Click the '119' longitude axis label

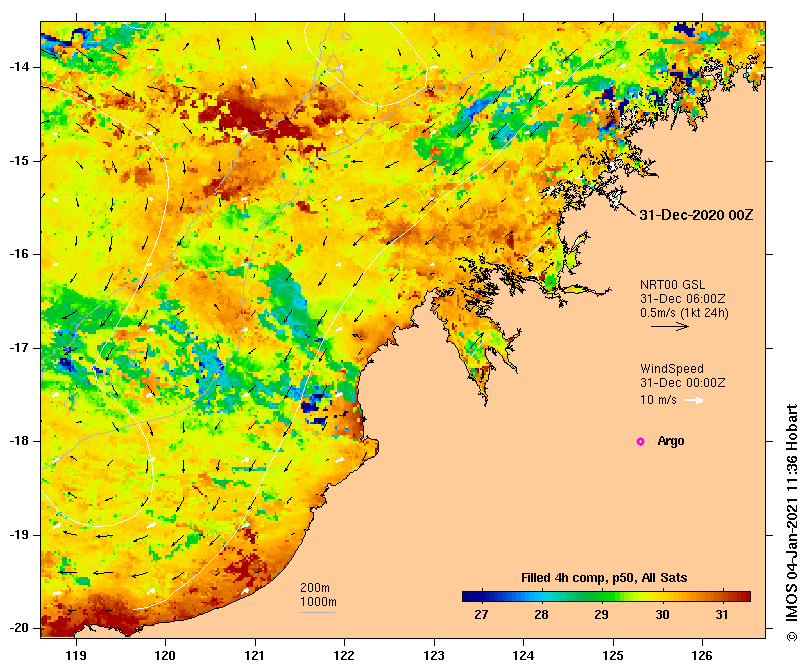coord(76,656)
